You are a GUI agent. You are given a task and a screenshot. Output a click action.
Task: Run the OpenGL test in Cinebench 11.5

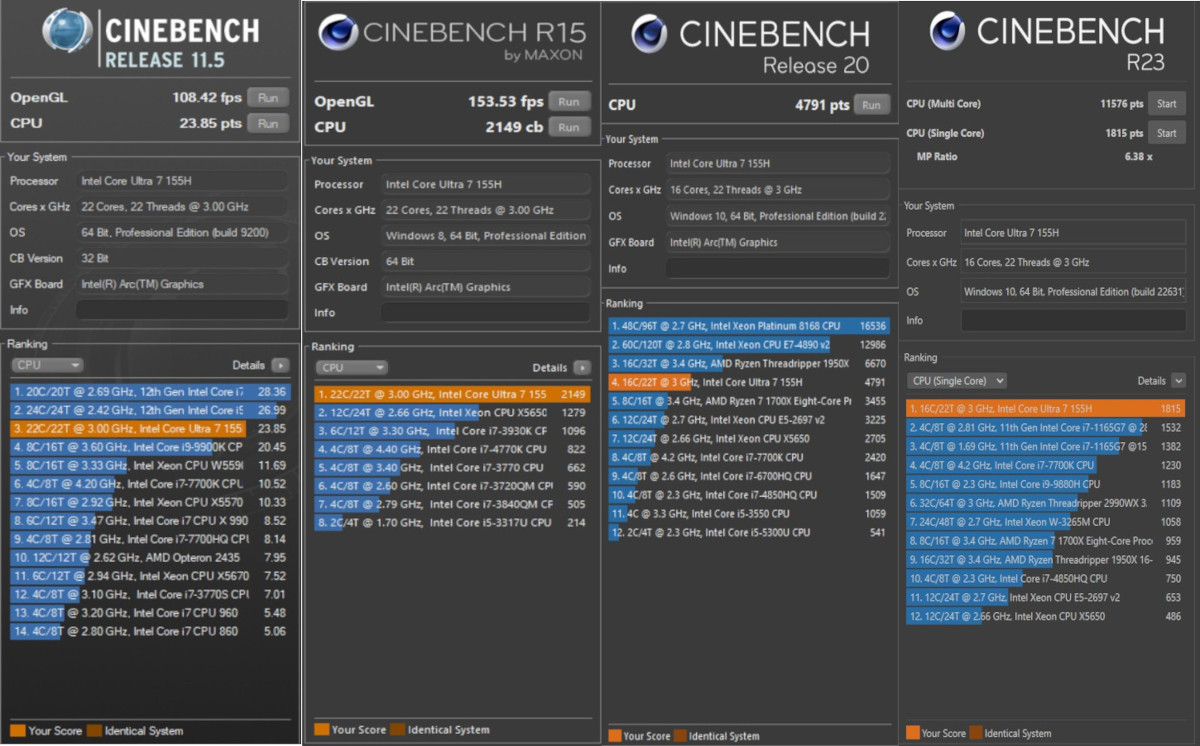[x=268, y=98]
